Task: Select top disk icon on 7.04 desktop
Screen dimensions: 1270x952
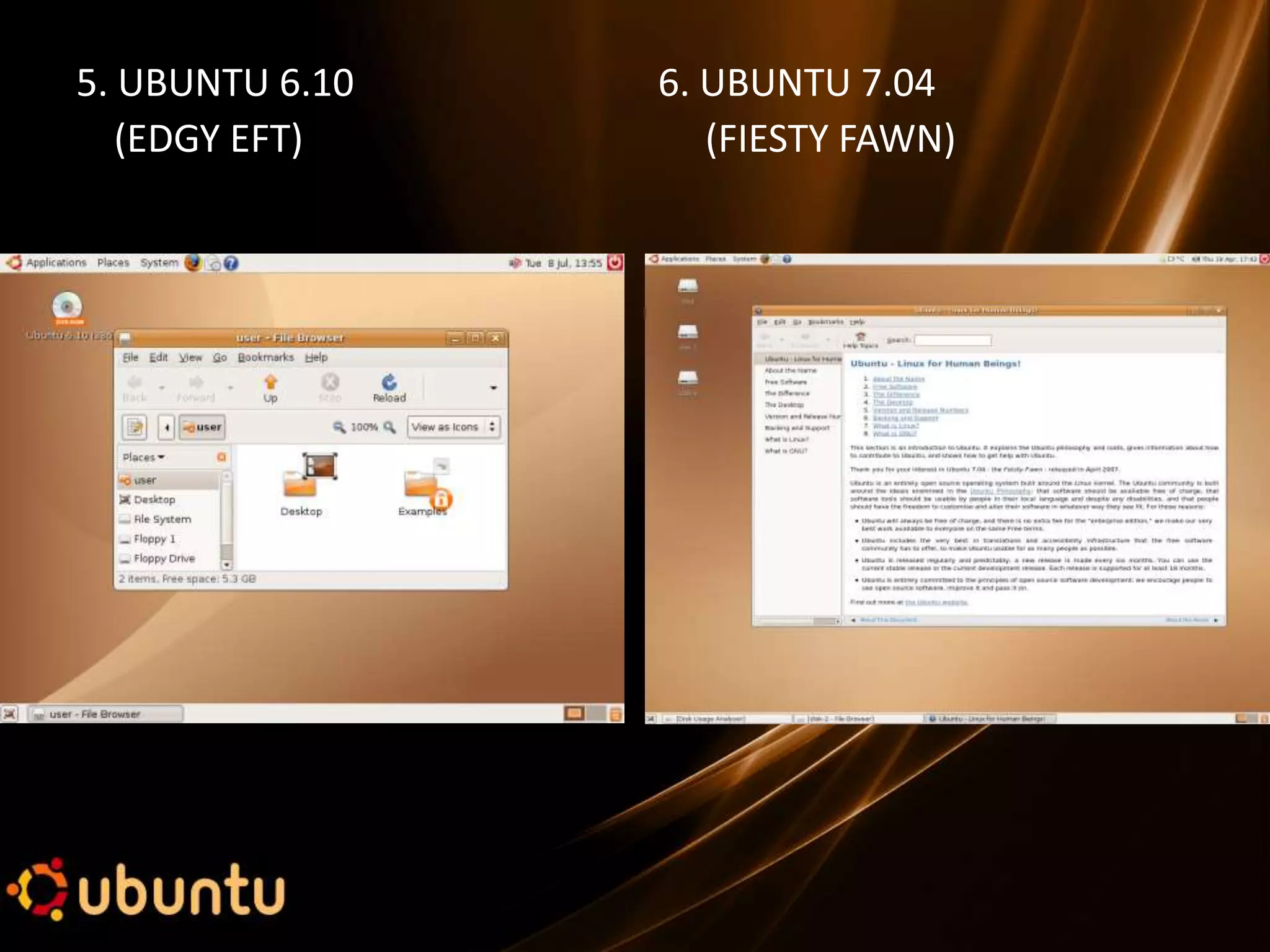Action: [688, 290]
